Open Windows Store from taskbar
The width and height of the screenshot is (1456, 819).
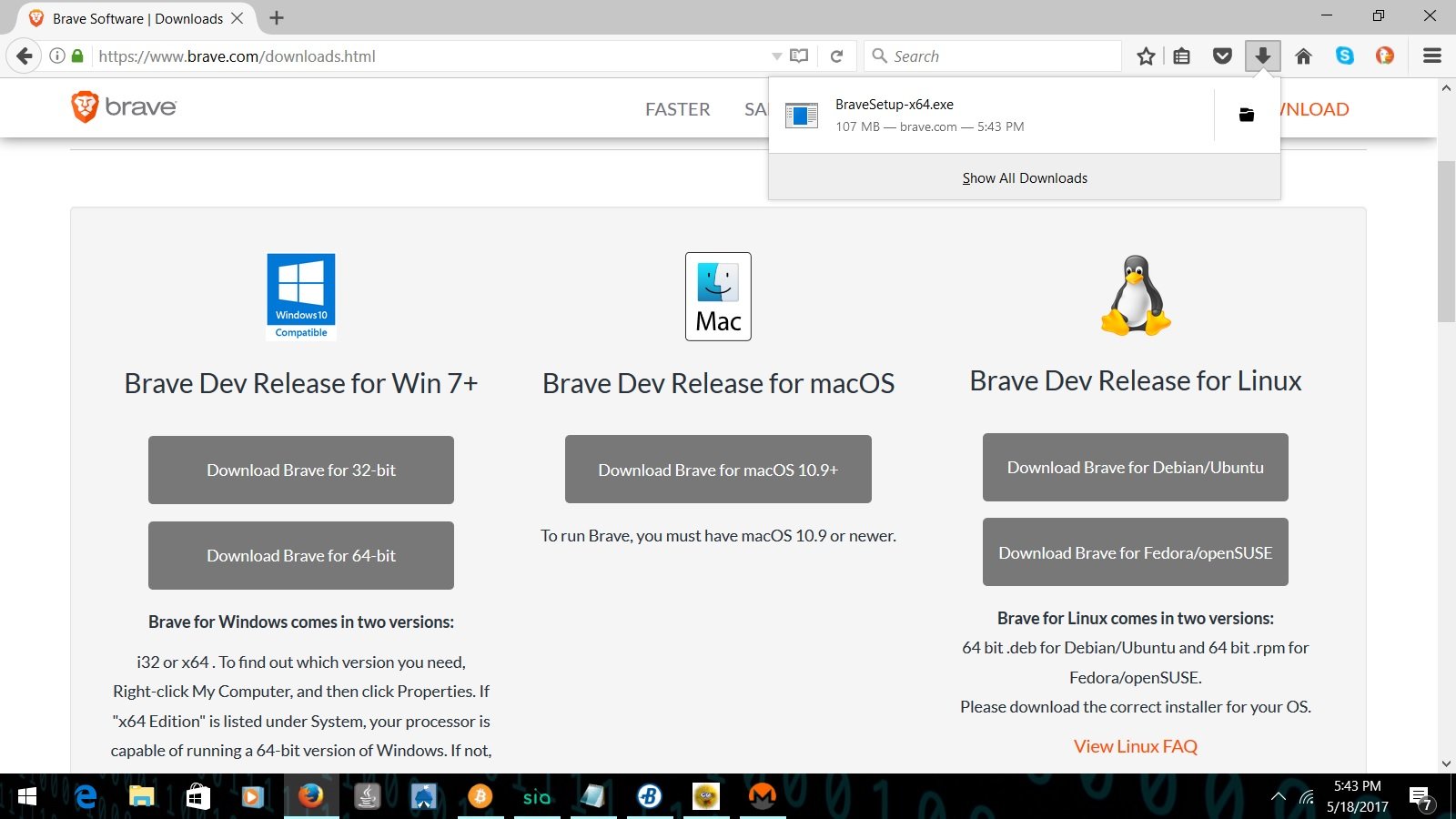coord(198,797)
